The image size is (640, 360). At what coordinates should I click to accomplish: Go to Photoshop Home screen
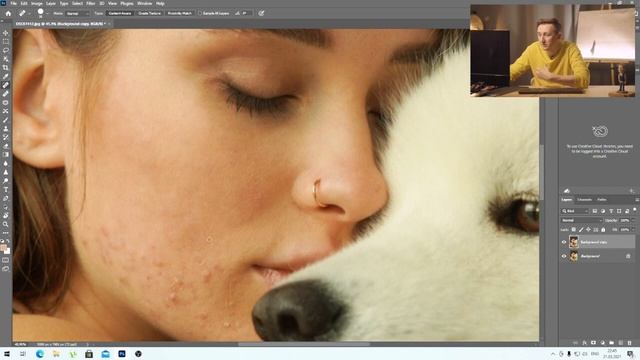(8, 13)
